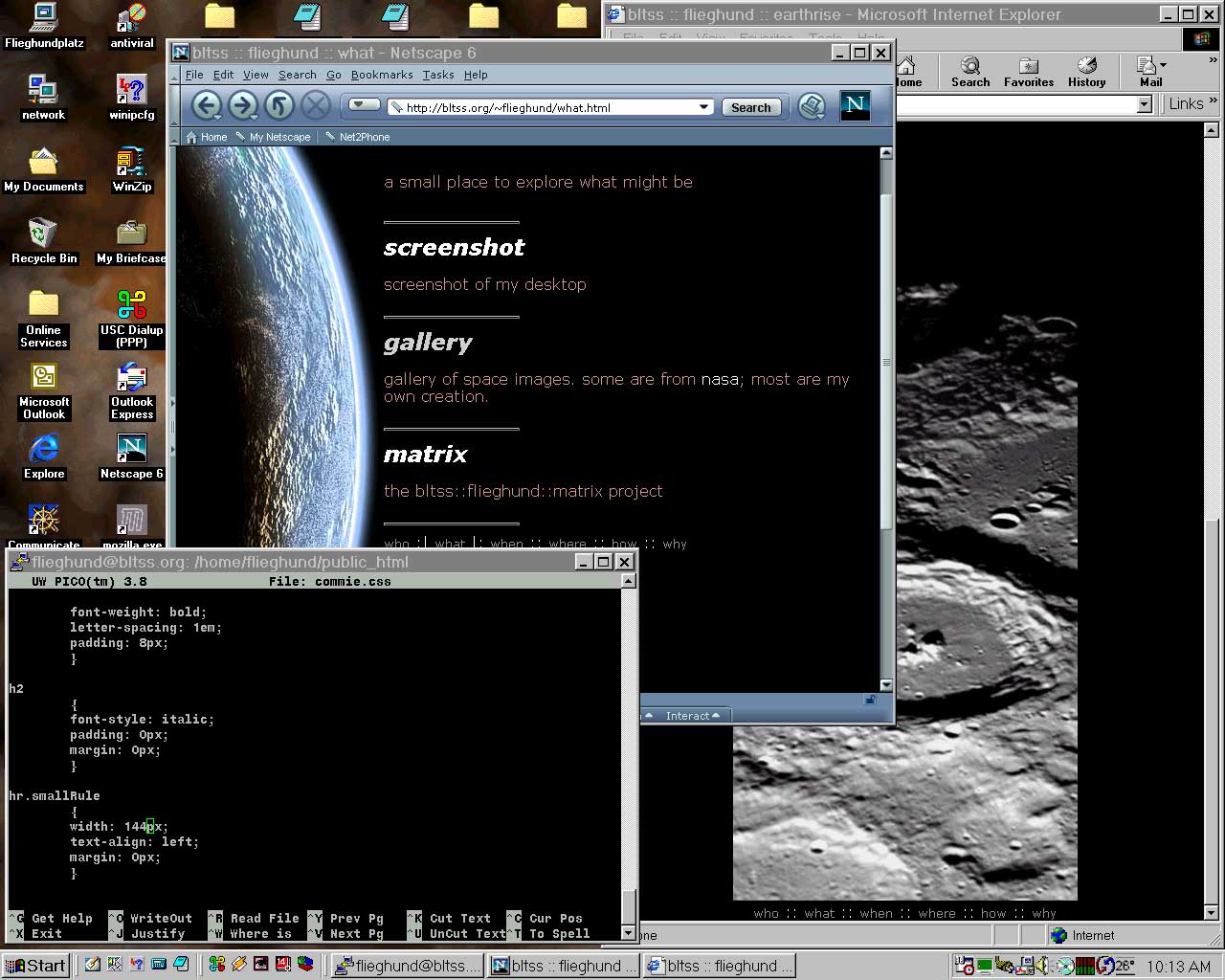The image size is (1225, 980).
Task: Open the View menu in Netscape
Action: coord(256,75)
